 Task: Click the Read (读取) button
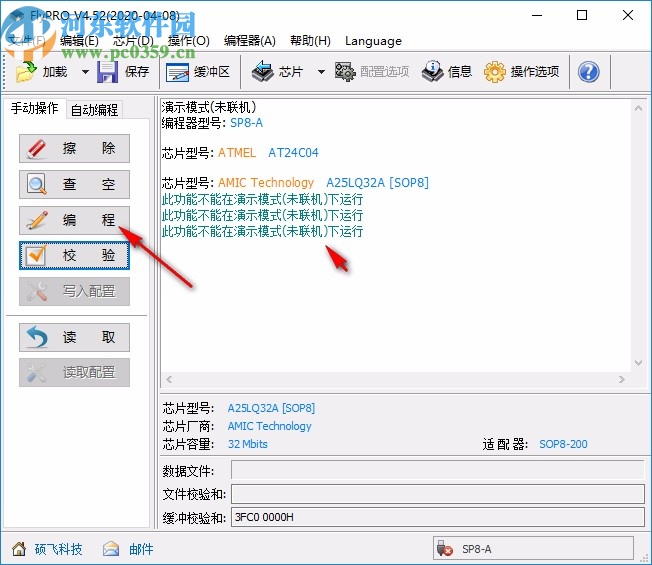point(74,337)
